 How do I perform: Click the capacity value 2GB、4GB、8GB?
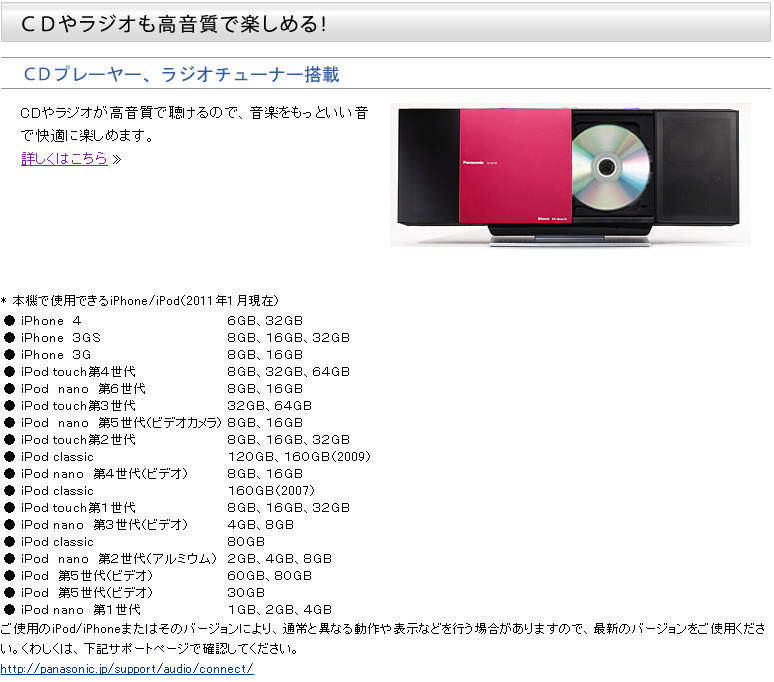pyautogui.click(x=279, y=559)
